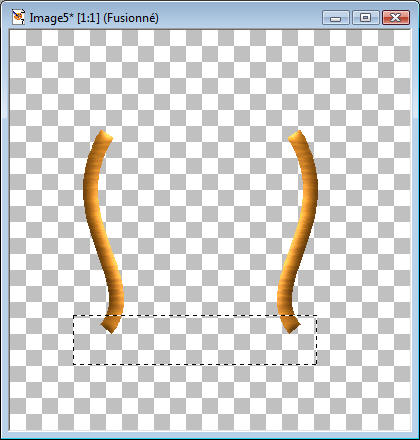Click the bottom-left corner of the dashed selection marquee
Screen dimensions: 420x440
pyautogui.click(x=73, y=364)
